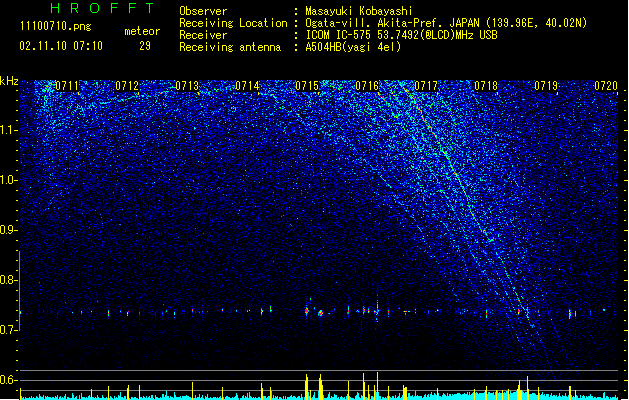Select the filename 11100710.png

(56, 26)
